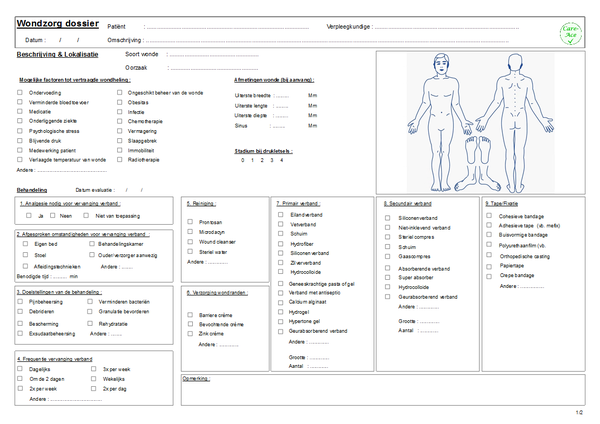Check the Ondervoeding checkbox

pos(19,92)
